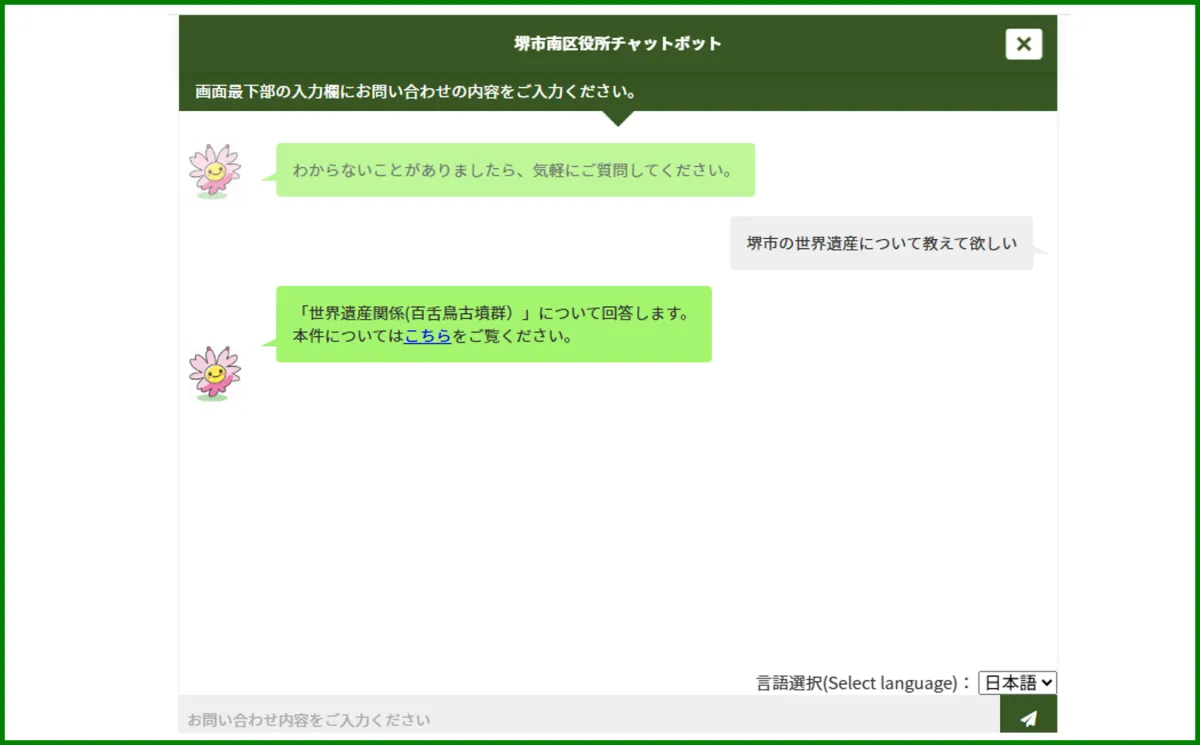Click the 言語選択(Select language) label
The height and width of the screenshot is (745, 1200).
(x=862, y=683)
